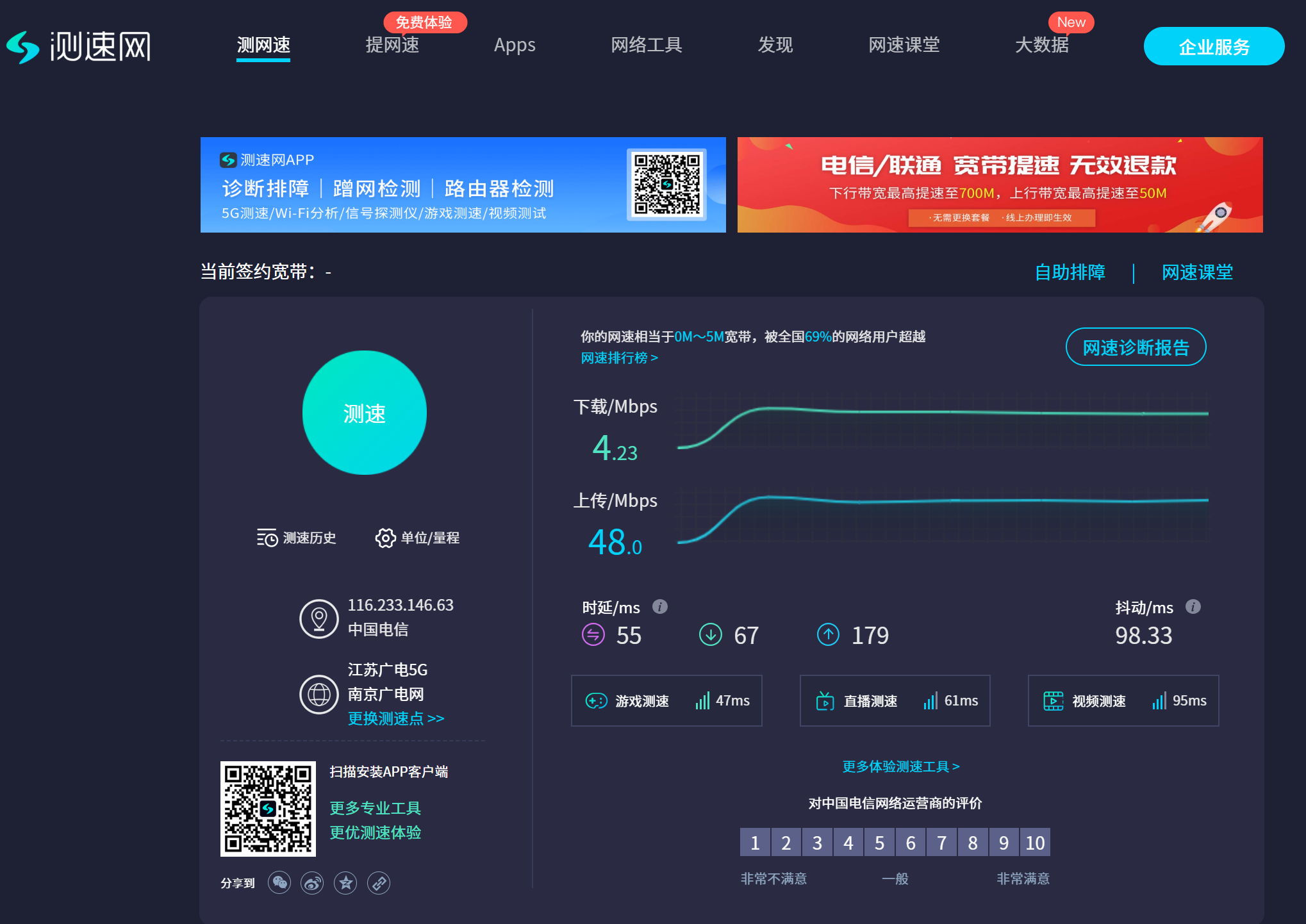Screen dimensions: 1306x924
Task: Share to QQ Zone star icon
Action: point(346,883)
